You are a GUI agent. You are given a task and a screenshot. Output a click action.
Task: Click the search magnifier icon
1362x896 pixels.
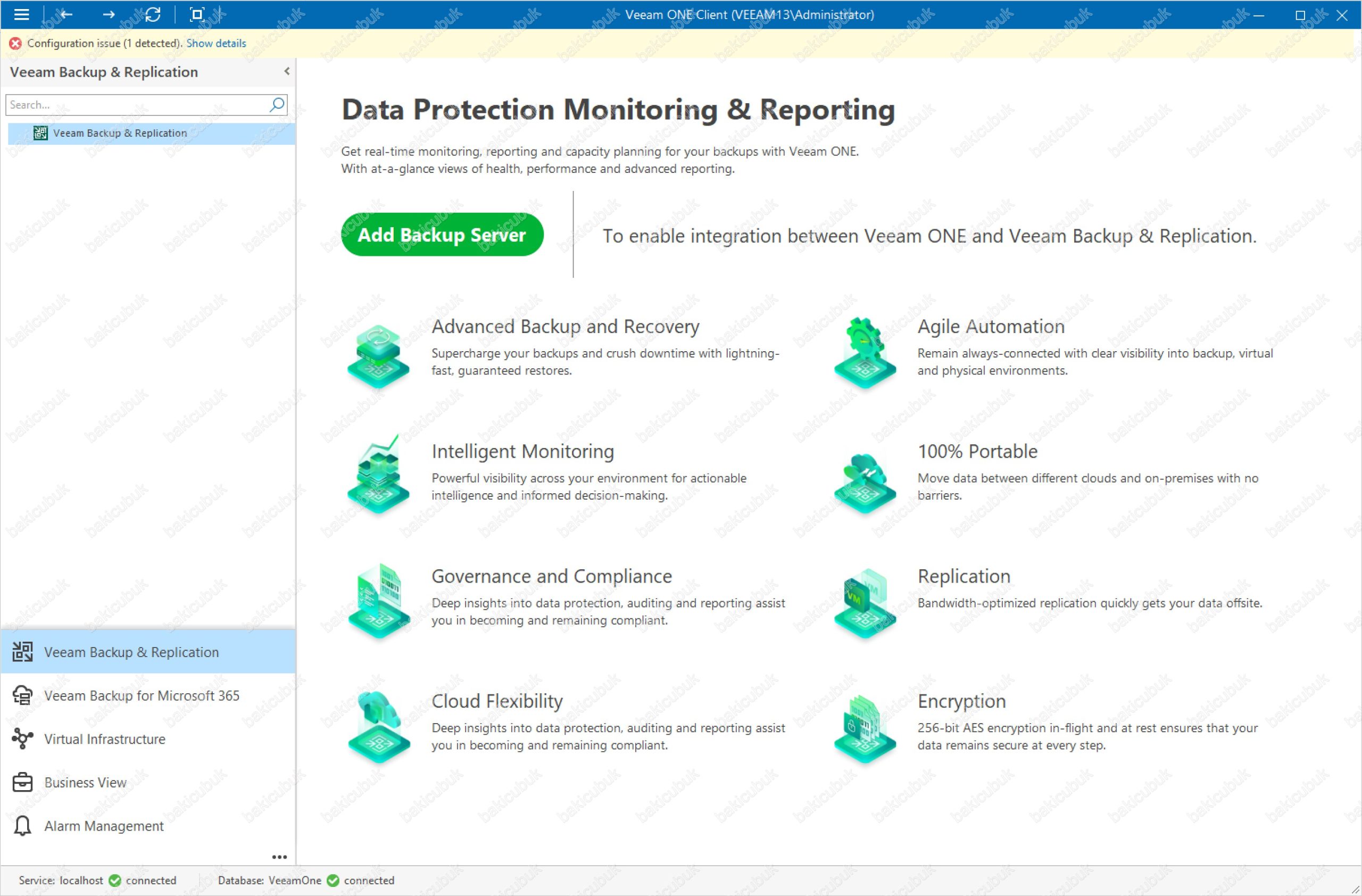click(x=277, y=105)
